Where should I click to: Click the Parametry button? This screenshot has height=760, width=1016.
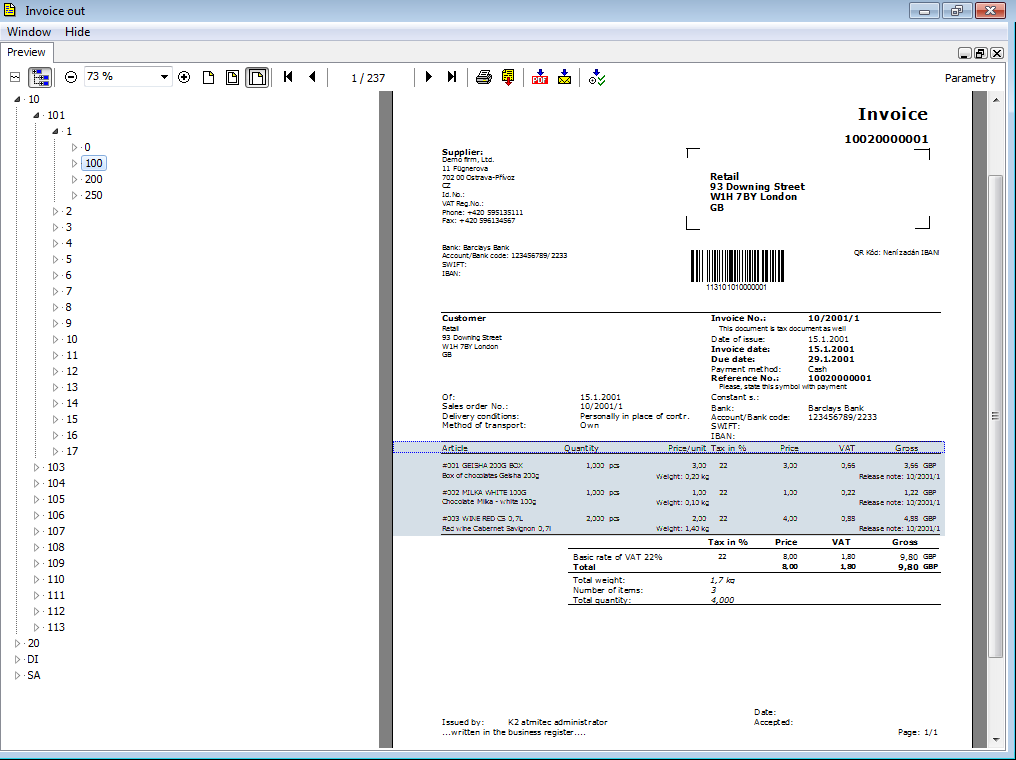pos(969,78)
